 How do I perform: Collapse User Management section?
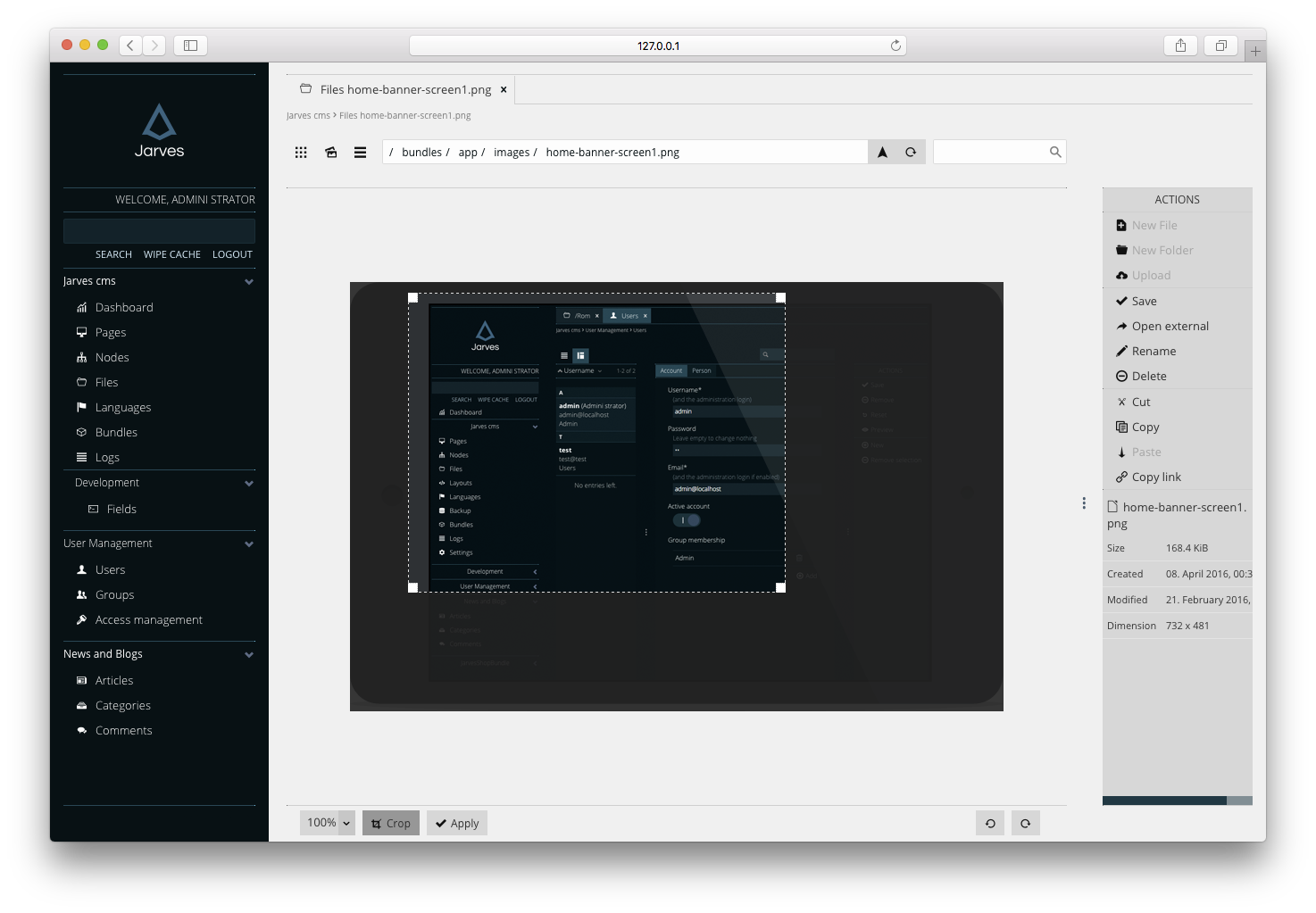(249, 544)
